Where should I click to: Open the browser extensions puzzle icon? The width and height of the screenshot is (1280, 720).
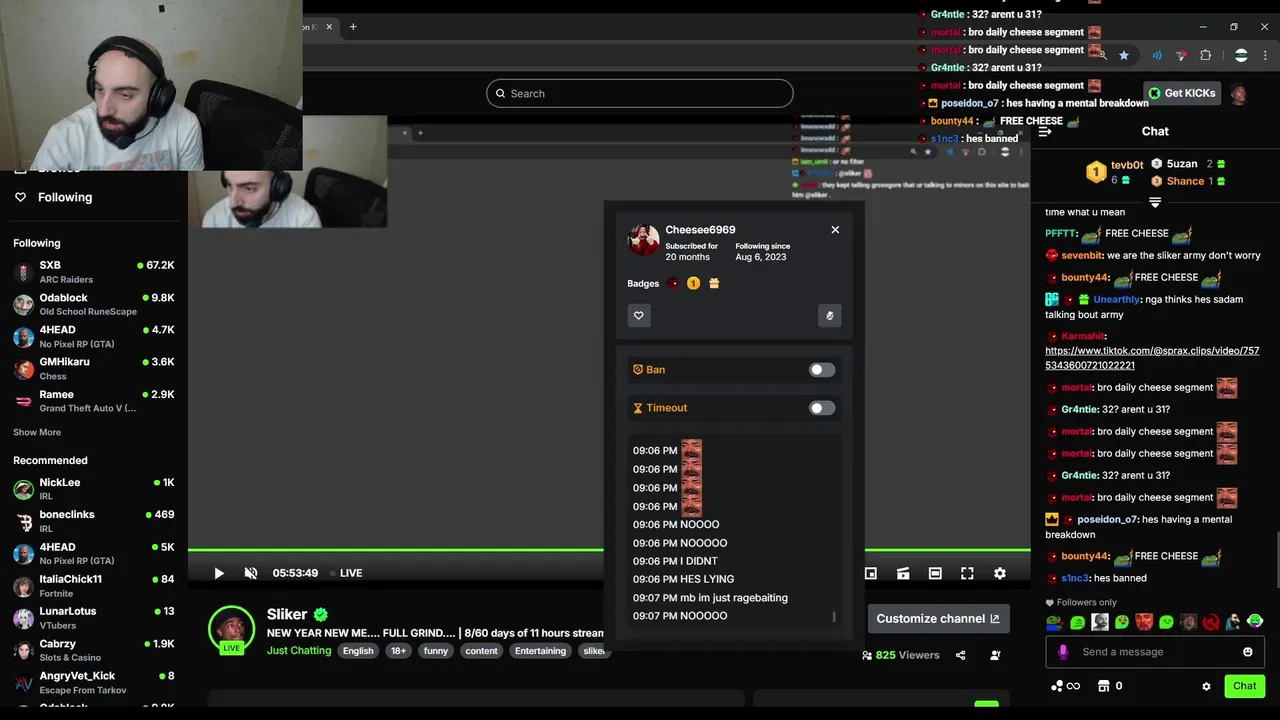[1206, 56]
